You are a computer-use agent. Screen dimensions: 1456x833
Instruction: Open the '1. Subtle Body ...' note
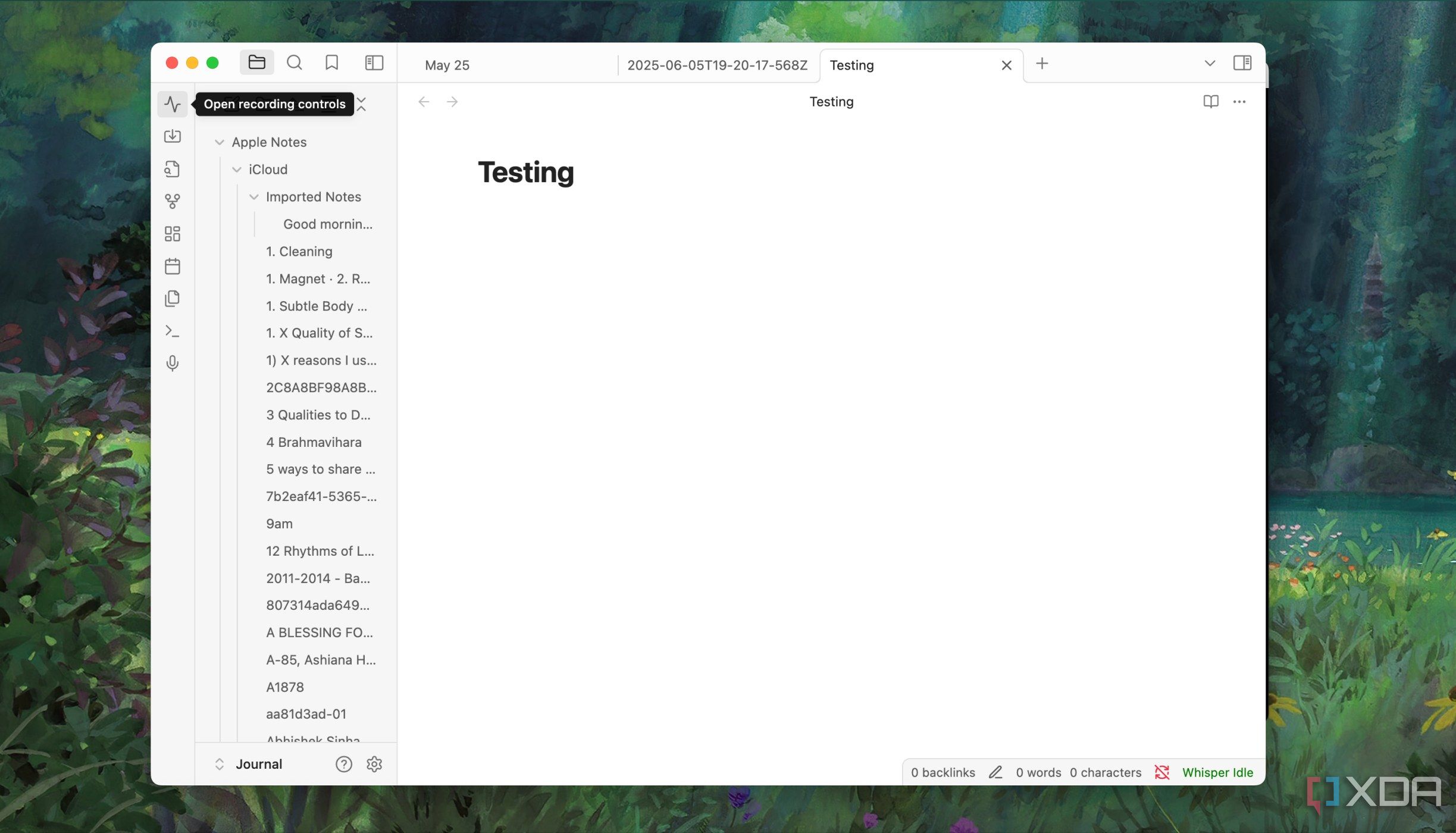[x=317, y=306]
